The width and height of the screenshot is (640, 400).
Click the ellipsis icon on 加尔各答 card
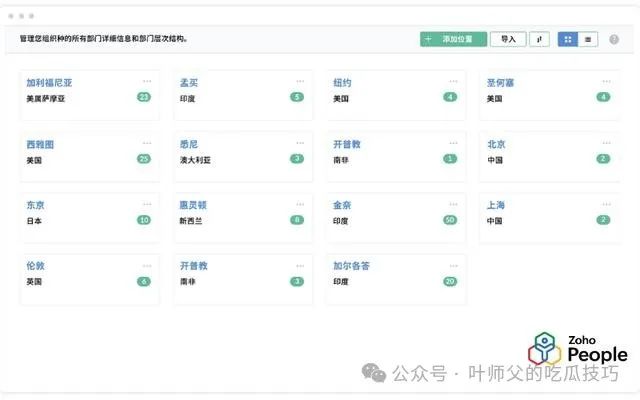[x=453, y=265]
